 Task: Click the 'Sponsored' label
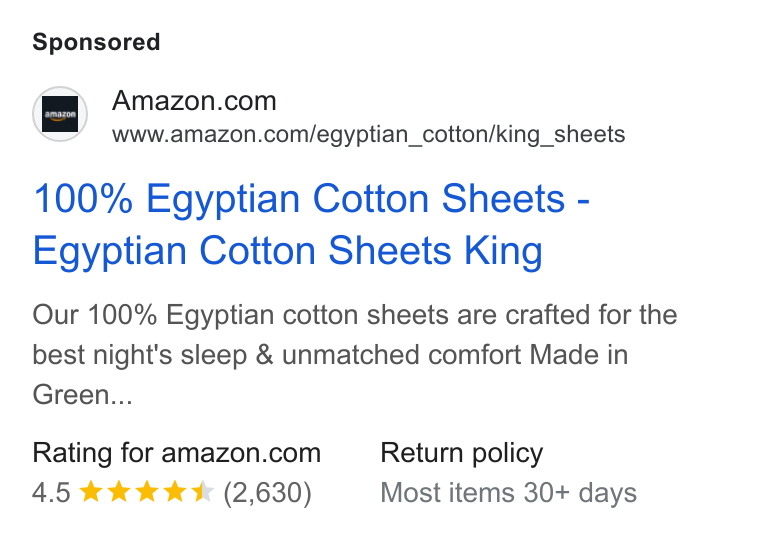[x=96, y=42]
